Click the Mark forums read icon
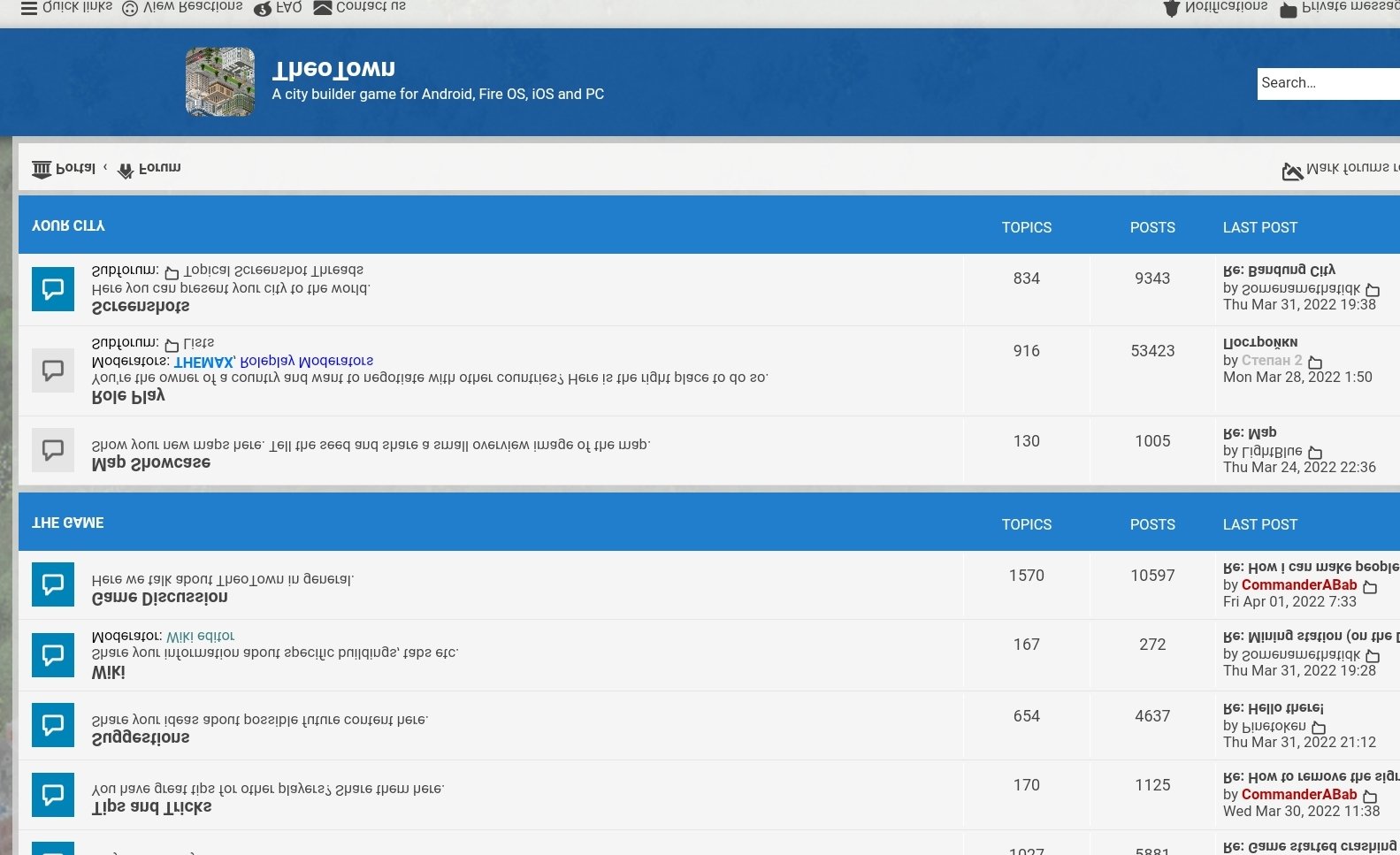This screenshot has width=1400, height=855. [x=1292, y=170]
